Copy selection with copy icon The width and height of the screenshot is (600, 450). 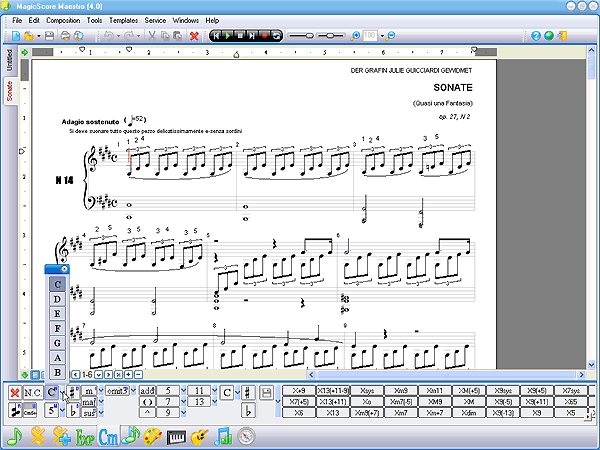[165, 36]
